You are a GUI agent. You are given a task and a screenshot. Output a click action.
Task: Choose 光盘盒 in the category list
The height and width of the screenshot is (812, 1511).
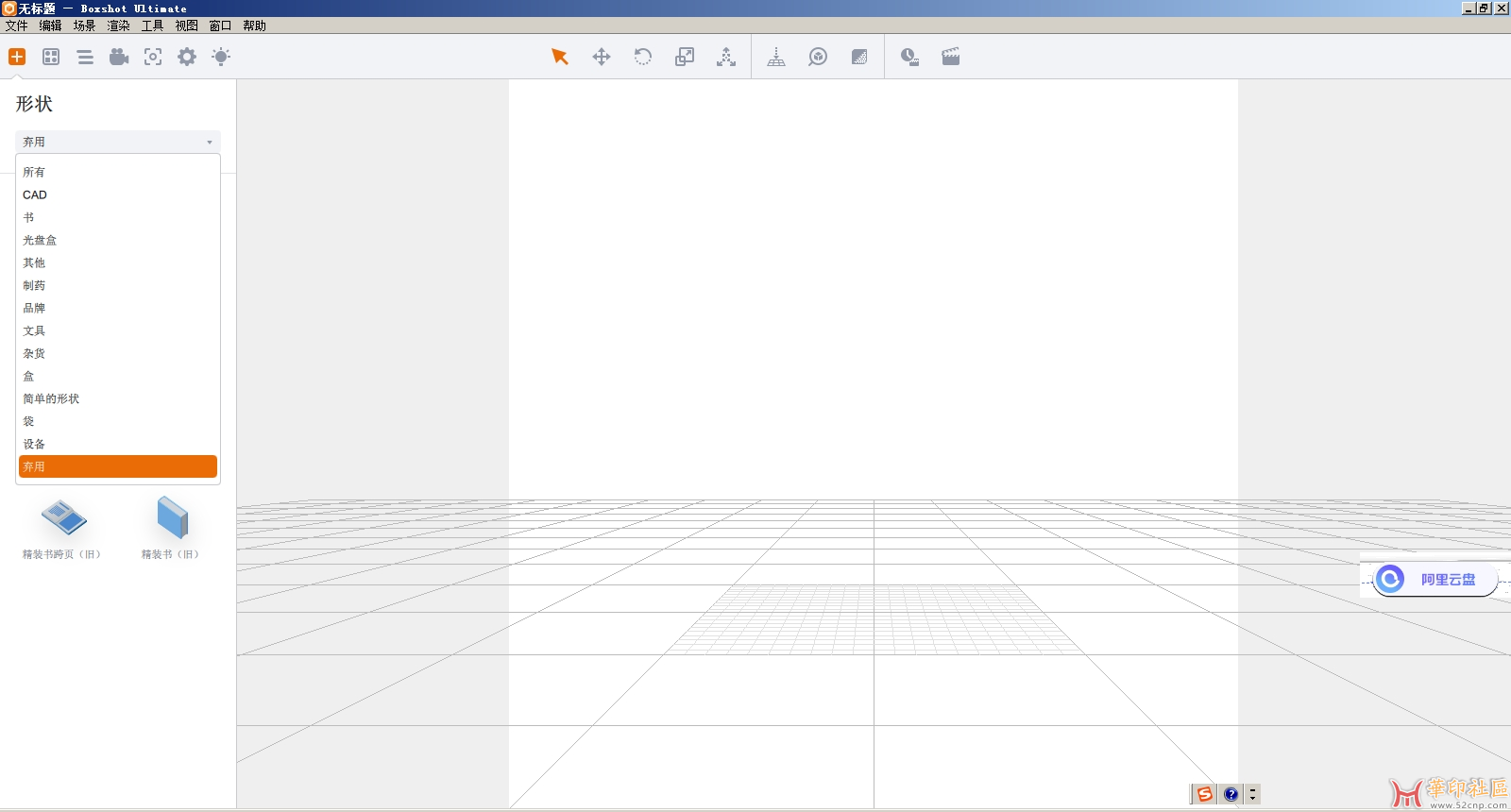pos(118,240)
